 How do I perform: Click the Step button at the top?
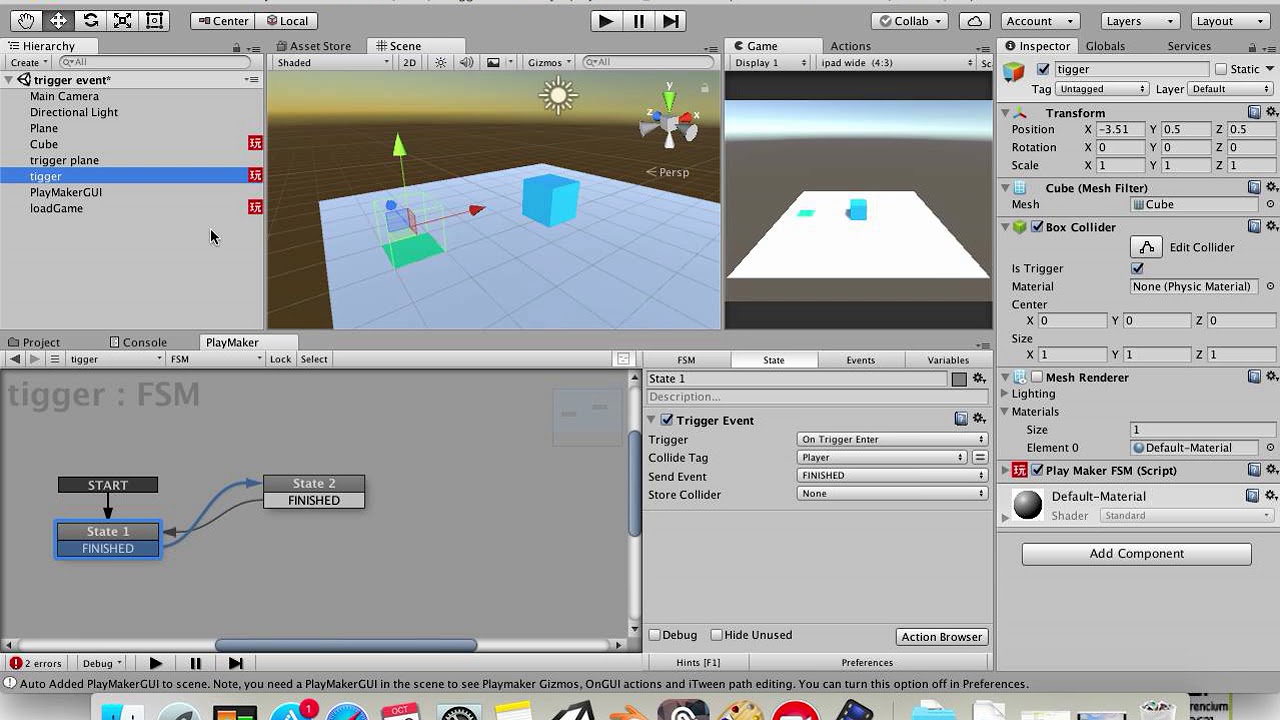coord(671,20)
